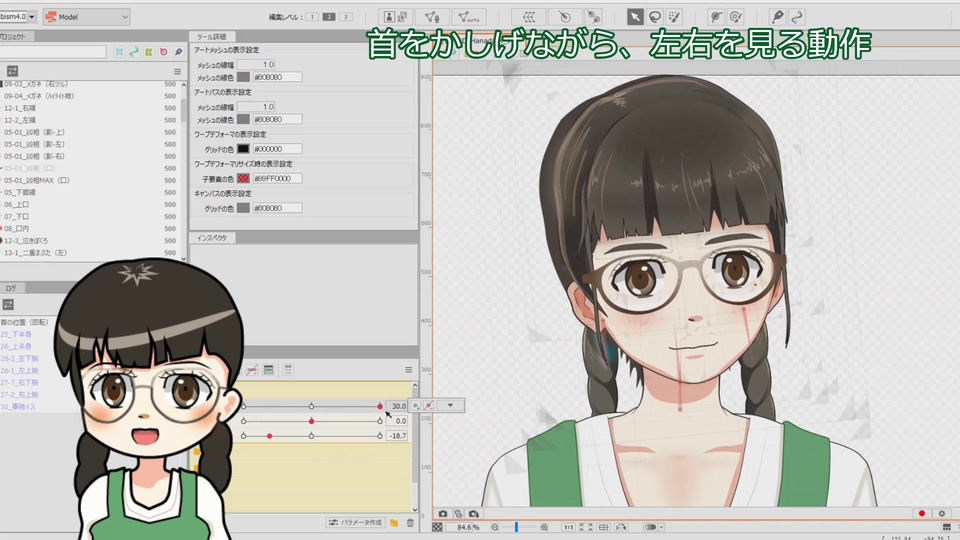Screen dimensions: 960x540
Task: Open the parameter key options dropdown arrow
Action: coord(450,405)
